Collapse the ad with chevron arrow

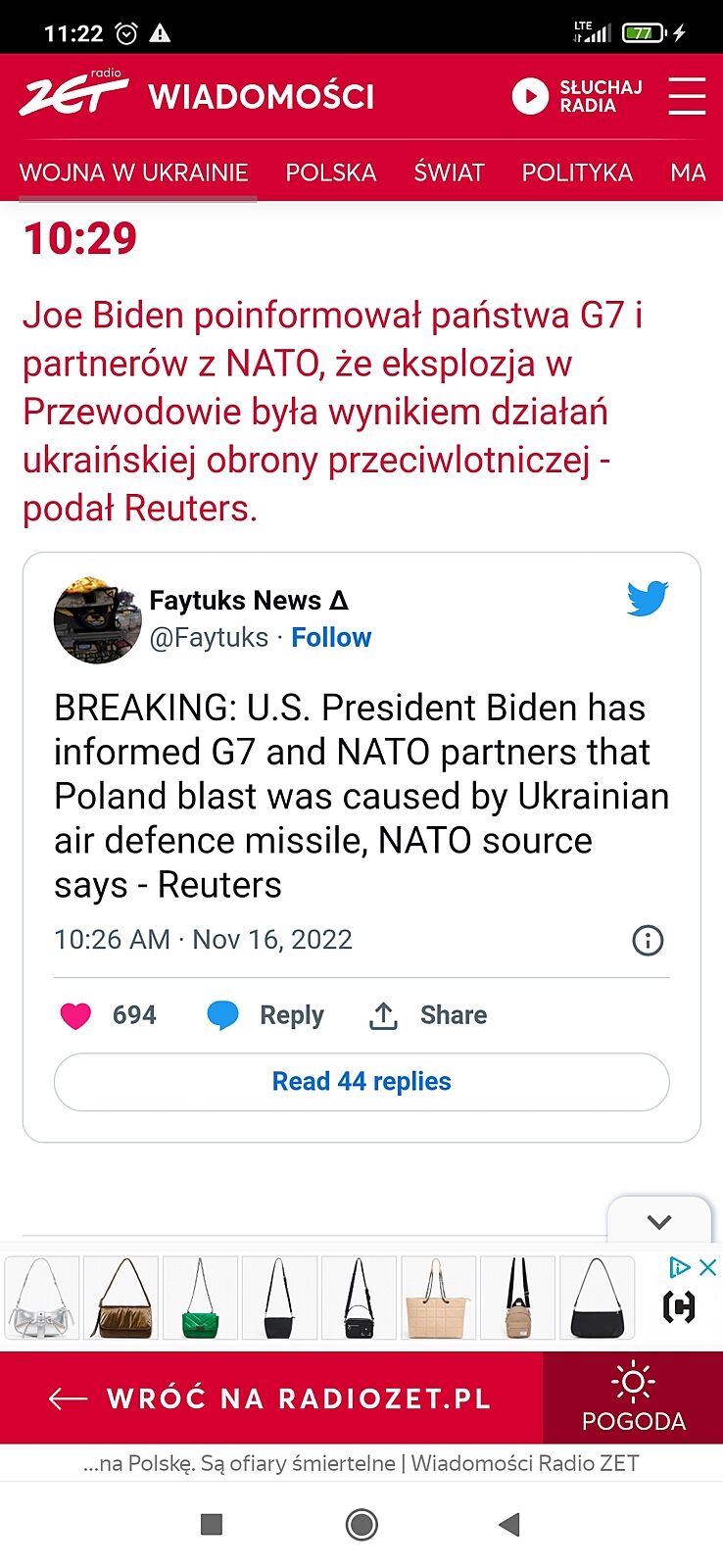(x=659, y=1221)
